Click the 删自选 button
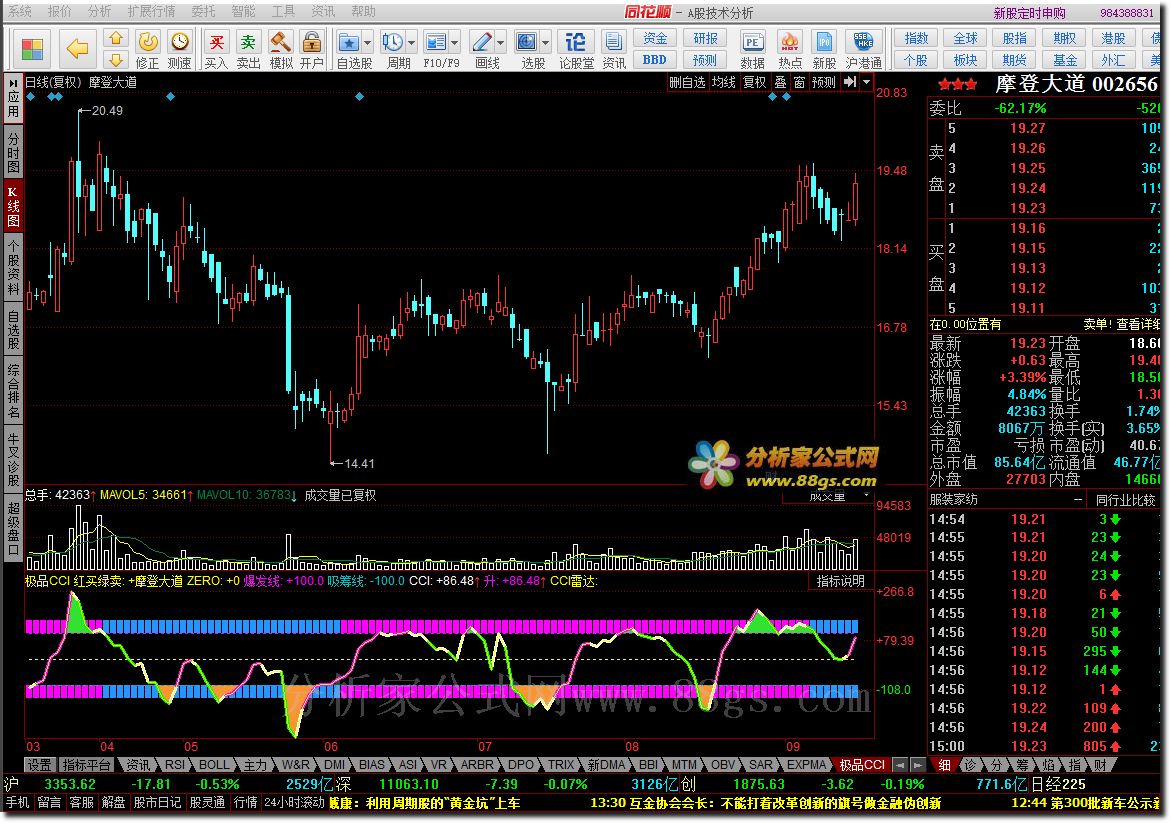The height and width of the screenshot is (823, 1172). click(687, 82)
